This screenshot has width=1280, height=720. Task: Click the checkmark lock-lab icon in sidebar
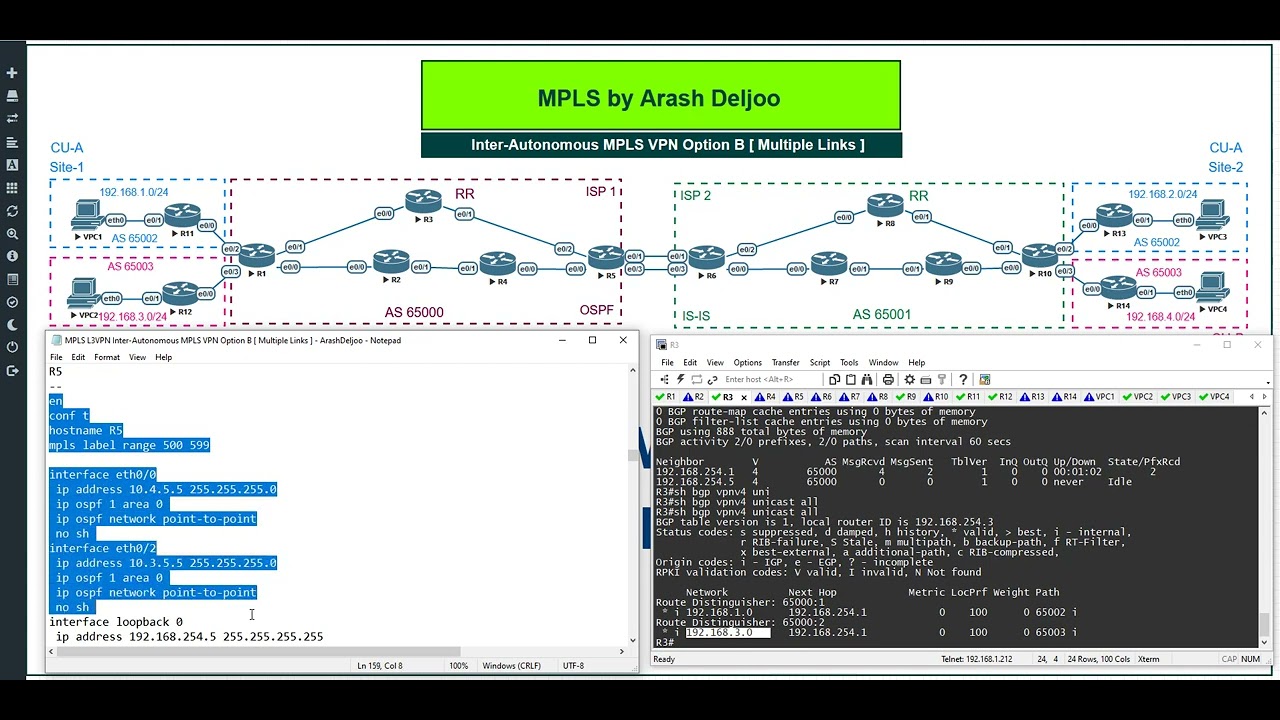pyautogui.click(x=12, y=302)
